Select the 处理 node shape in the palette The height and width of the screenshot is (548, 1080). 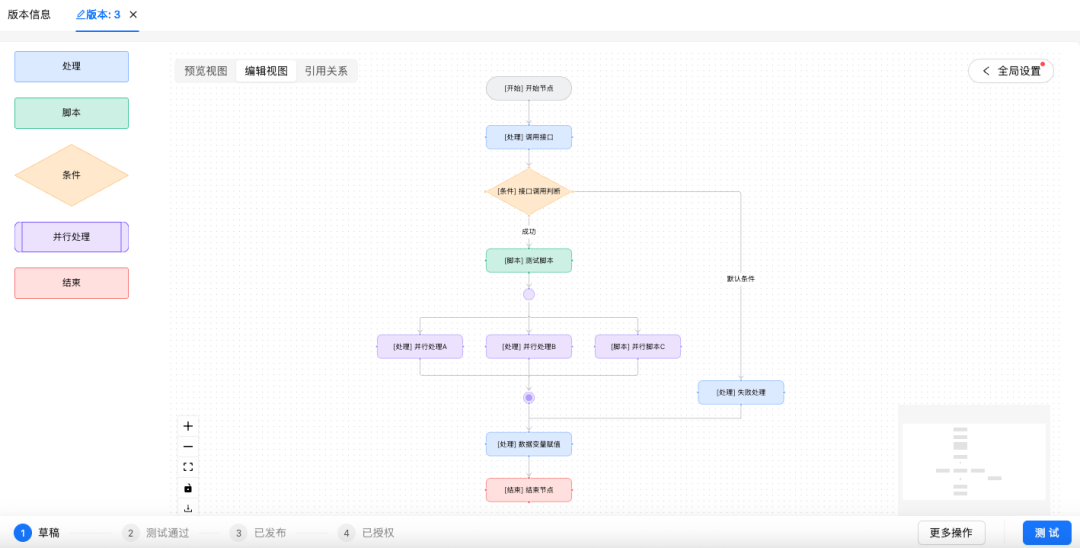pyautogui.click(x=72, y=67)
